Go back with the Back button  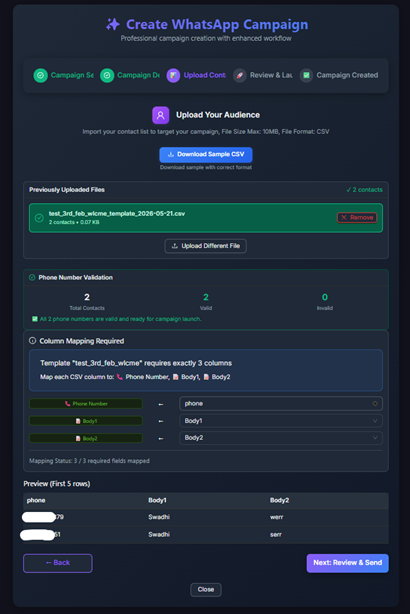point(58,563)
